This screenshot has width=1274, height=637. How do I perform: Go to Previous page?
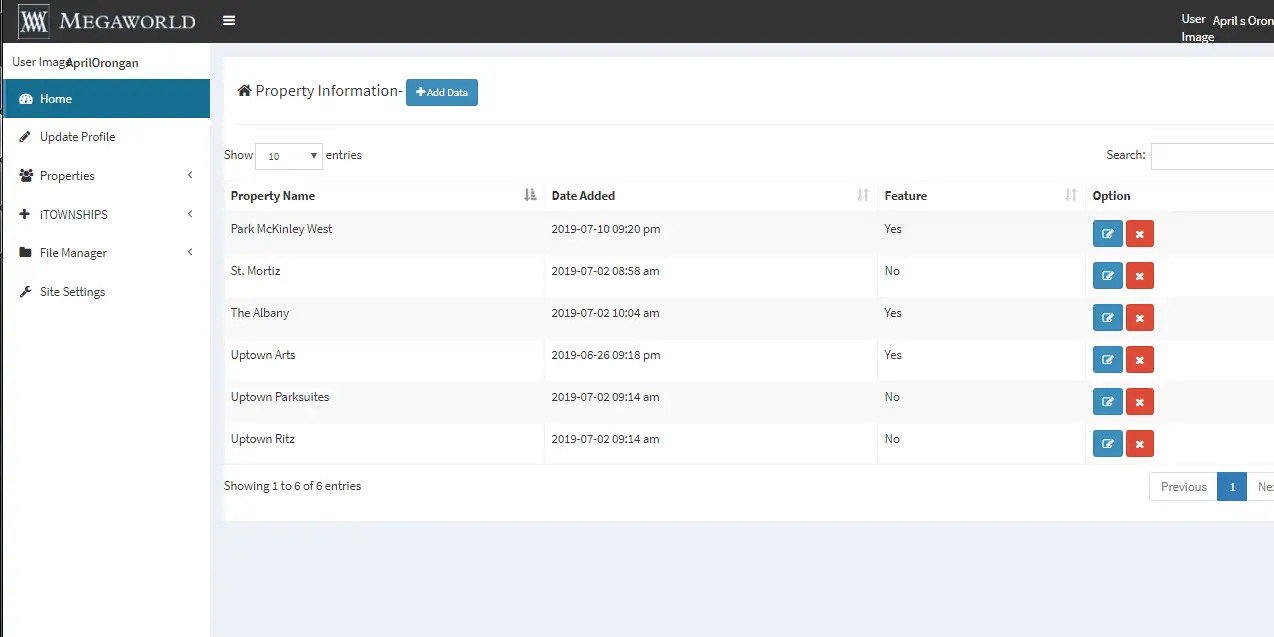point(1183,487)
